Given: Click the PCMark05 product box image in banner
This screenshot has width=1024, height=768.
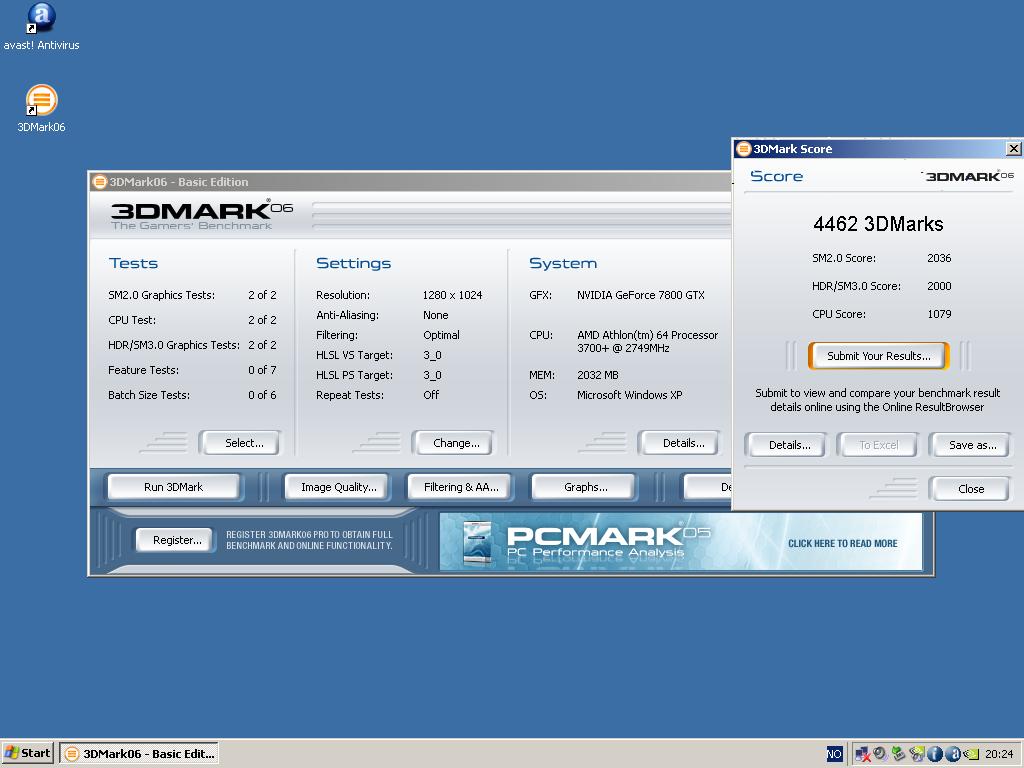Looking at the screenshot, I should (477, 541).
